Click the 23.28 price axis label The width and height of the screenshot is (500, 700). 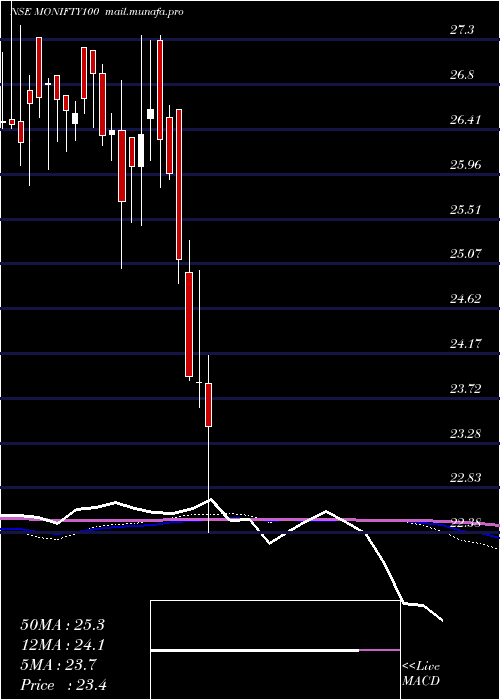point(466,433)
